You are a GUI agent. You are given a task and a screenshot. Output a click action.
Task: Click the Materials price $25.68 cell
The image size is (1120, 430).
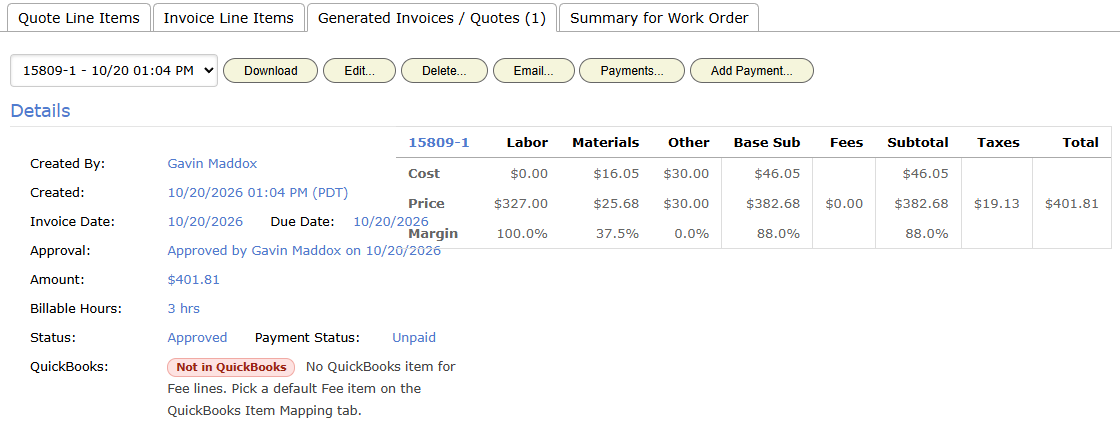tap(616, 204)
